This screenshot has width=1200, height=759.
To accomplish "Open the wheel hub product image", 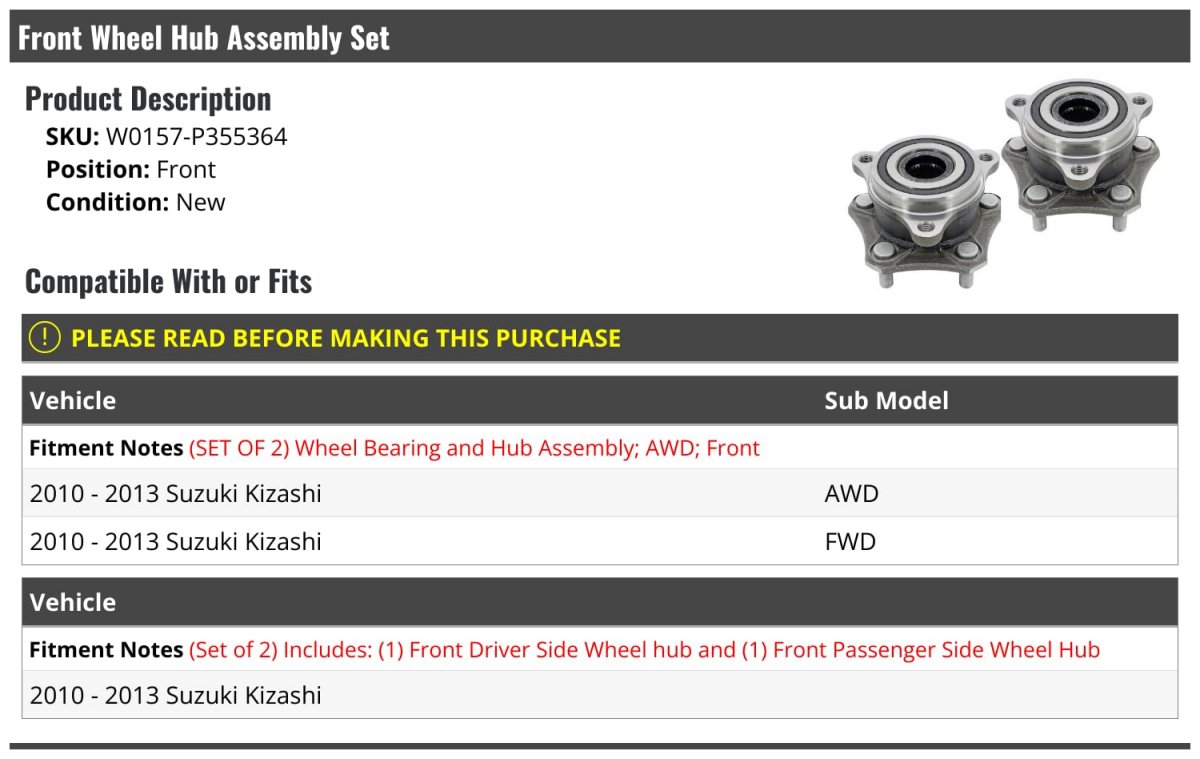I will click(1001, 183).
